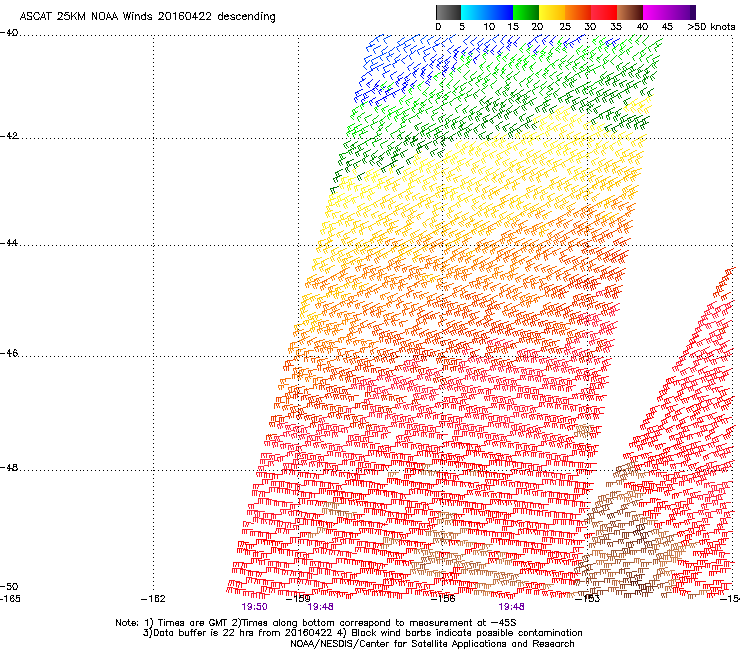Click the green 15-20 knots legend segment

click(526, 12)
